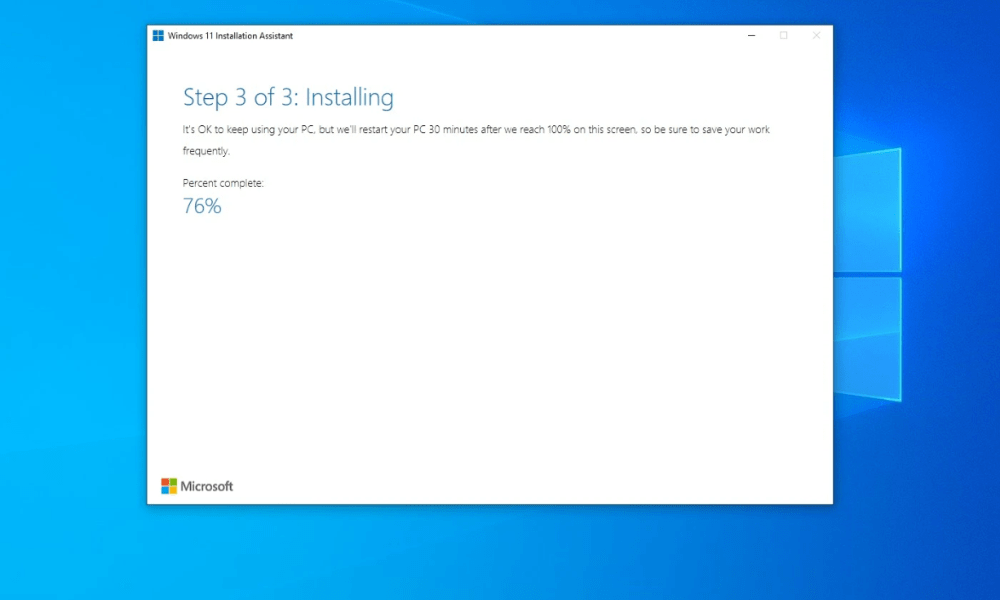Select the Microsoft four-square logo at bottom left
Screen dimensions: 1000x600
point(168,486)
